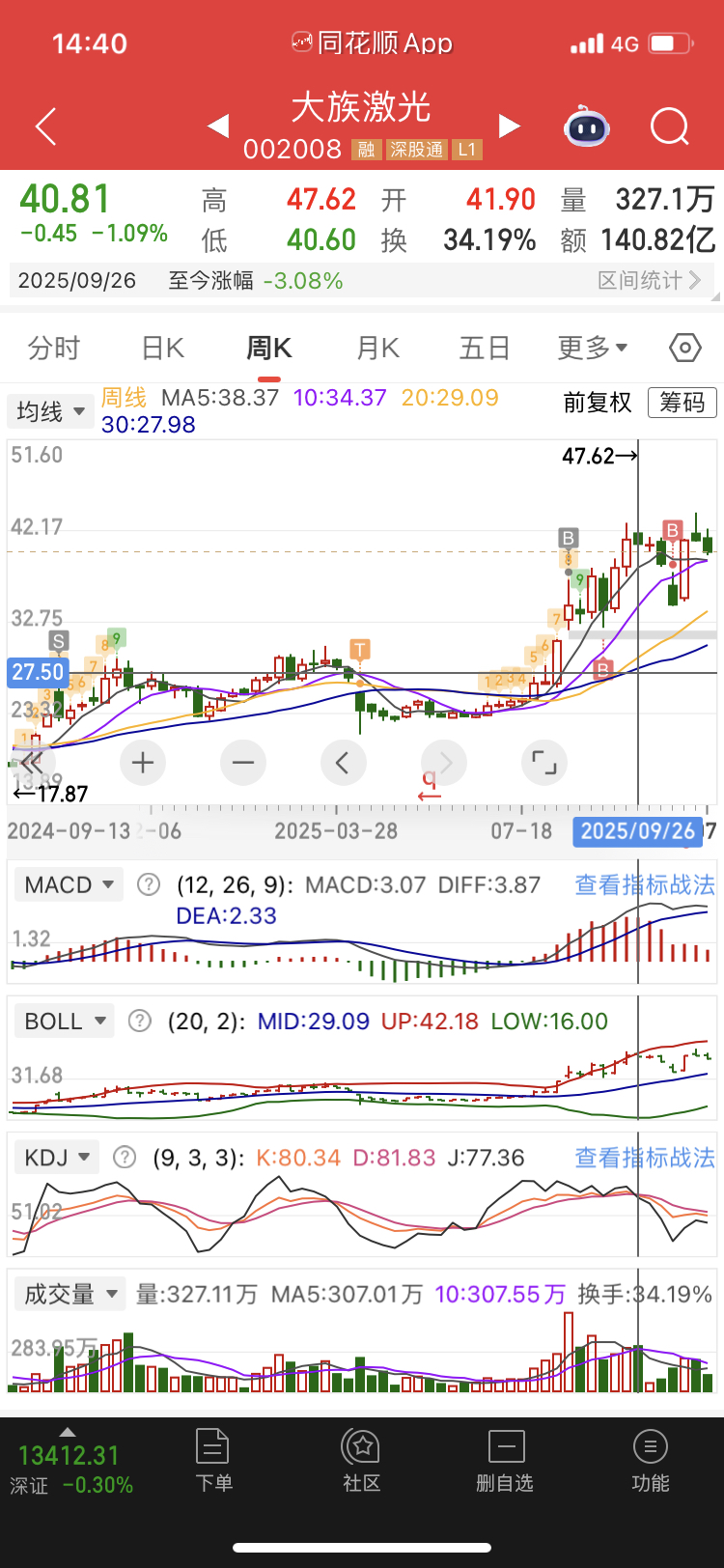Open 均线 overlay indicator dropdown
Image resolution: width=724 pixels, height=1568 pixels.
pyautogui.click(x=50, y=412)
